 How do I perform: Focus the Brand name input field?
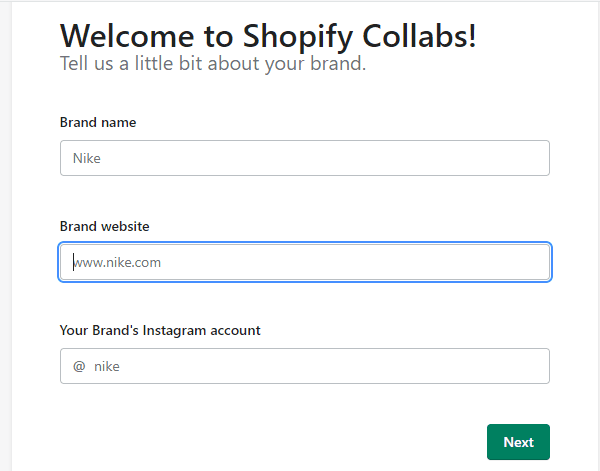click(x=305, y=158)
